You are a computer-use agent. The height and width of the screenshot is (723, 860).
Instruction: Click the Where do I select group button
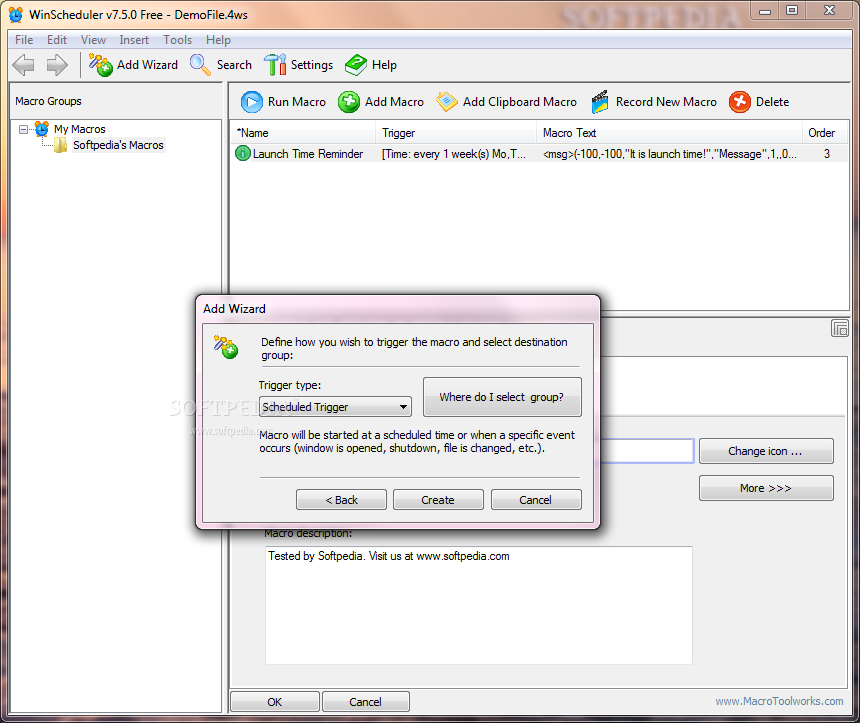tap(502, 397)
